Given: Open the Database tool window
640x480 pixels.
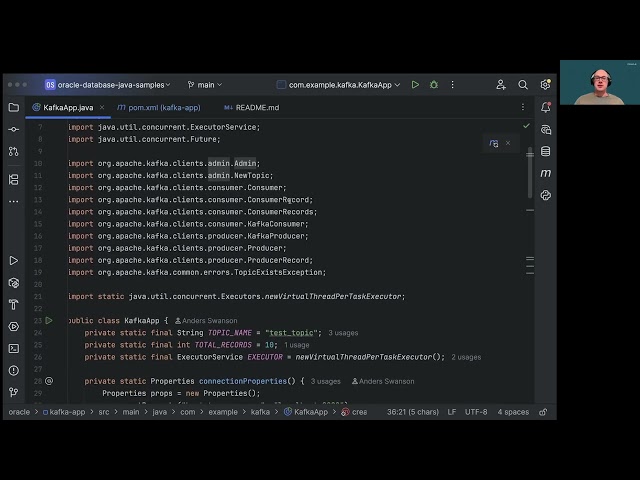Looking at the screenshot, I should click(x=546, y=151).
